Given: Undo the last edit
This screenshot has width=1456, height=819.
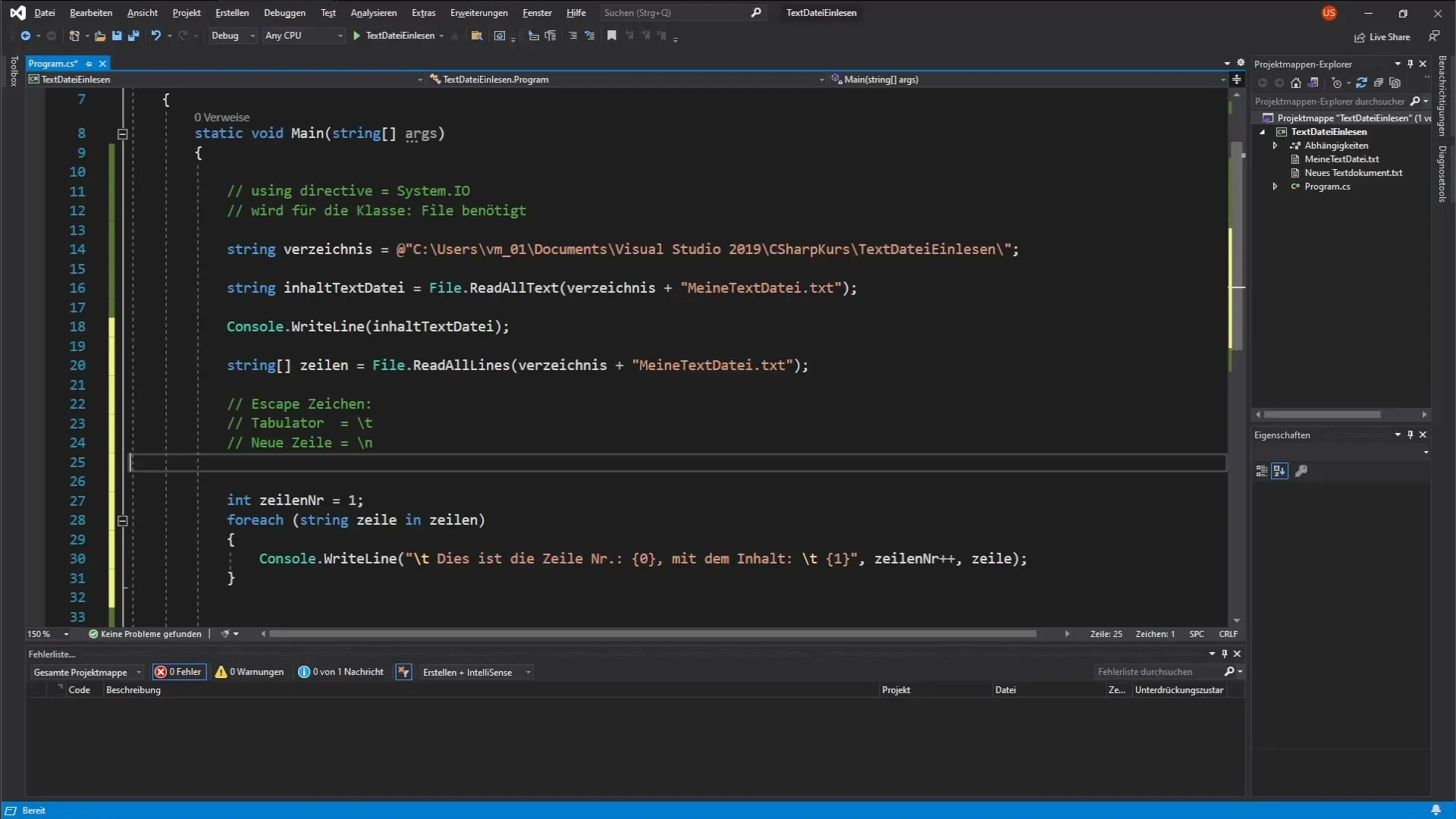Looking at the screenshot, I should point(155,36).
